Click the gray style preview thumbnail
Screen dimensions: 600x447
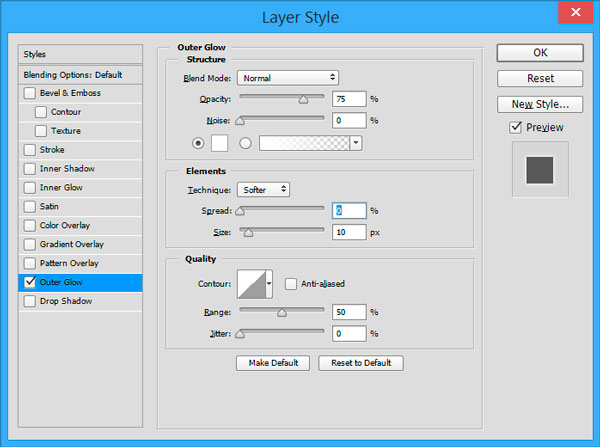(x=540, y=170)
